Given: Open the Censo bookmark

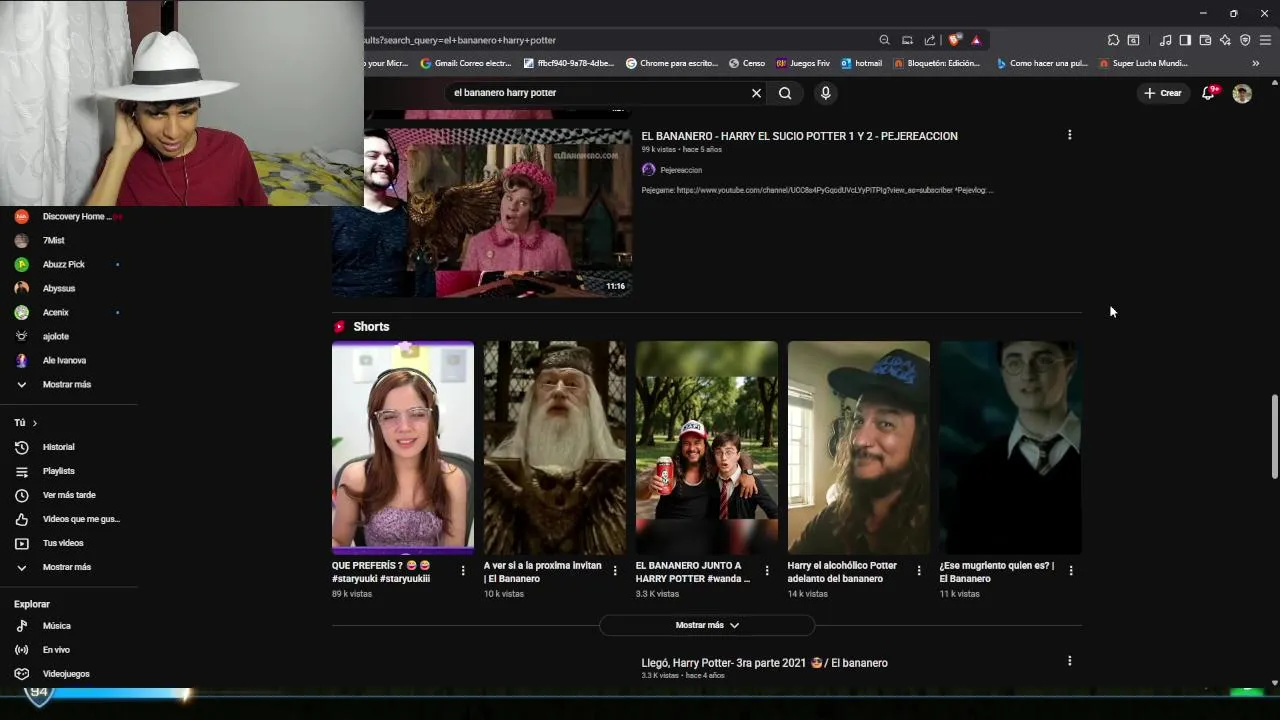Looking at the screenshot, I should tap(747, 63).
